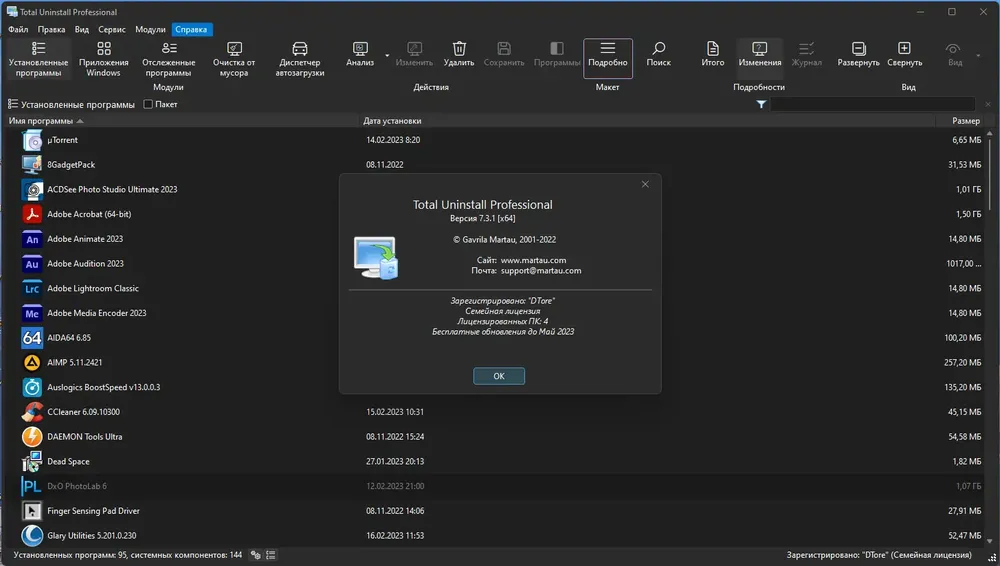Open the Приложения Windows module
Image resolution: width=1000 pixels, height=566 pixels.
103,59
